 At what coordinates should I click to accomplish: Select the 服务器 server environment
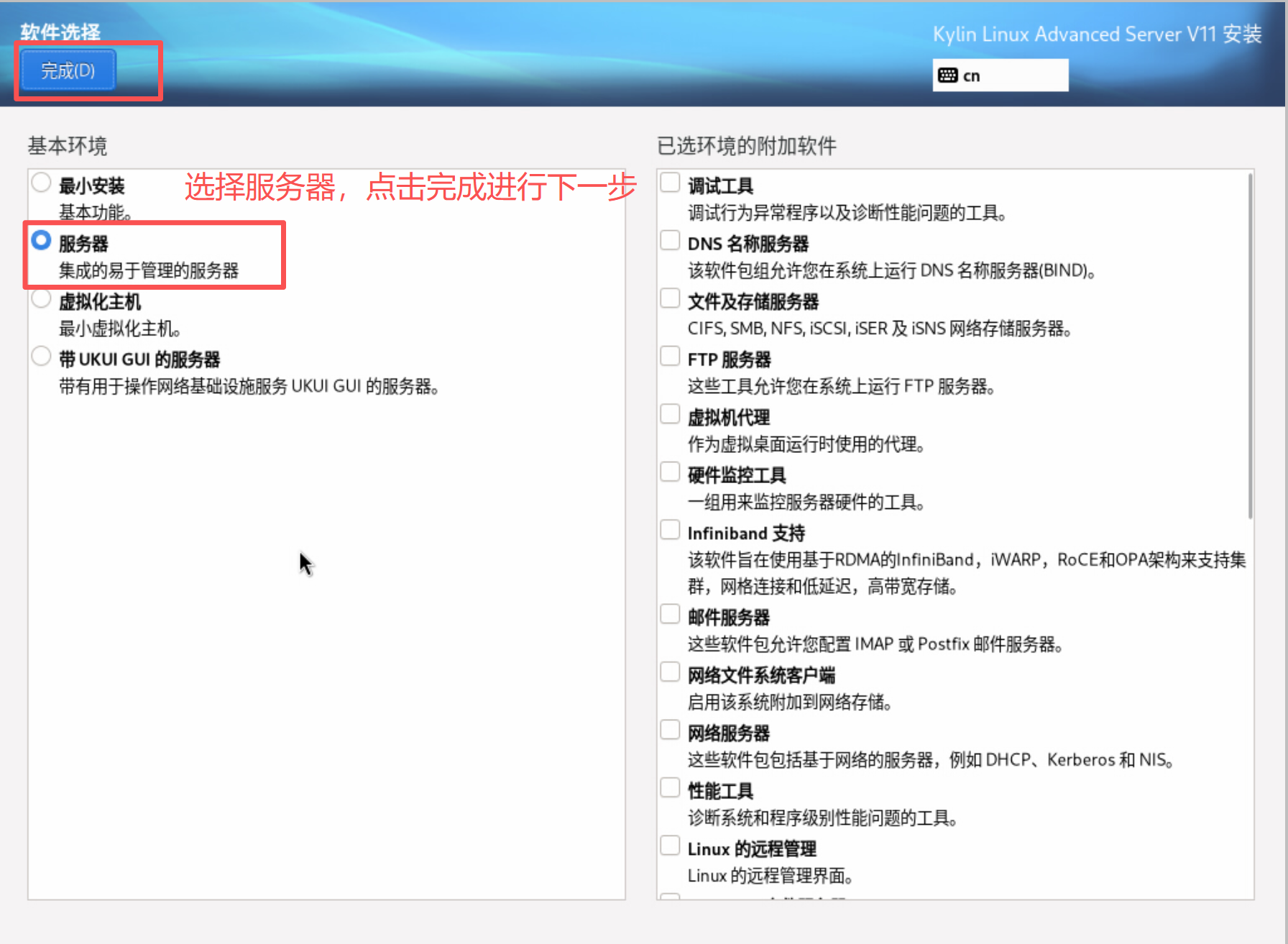[42, 241]
